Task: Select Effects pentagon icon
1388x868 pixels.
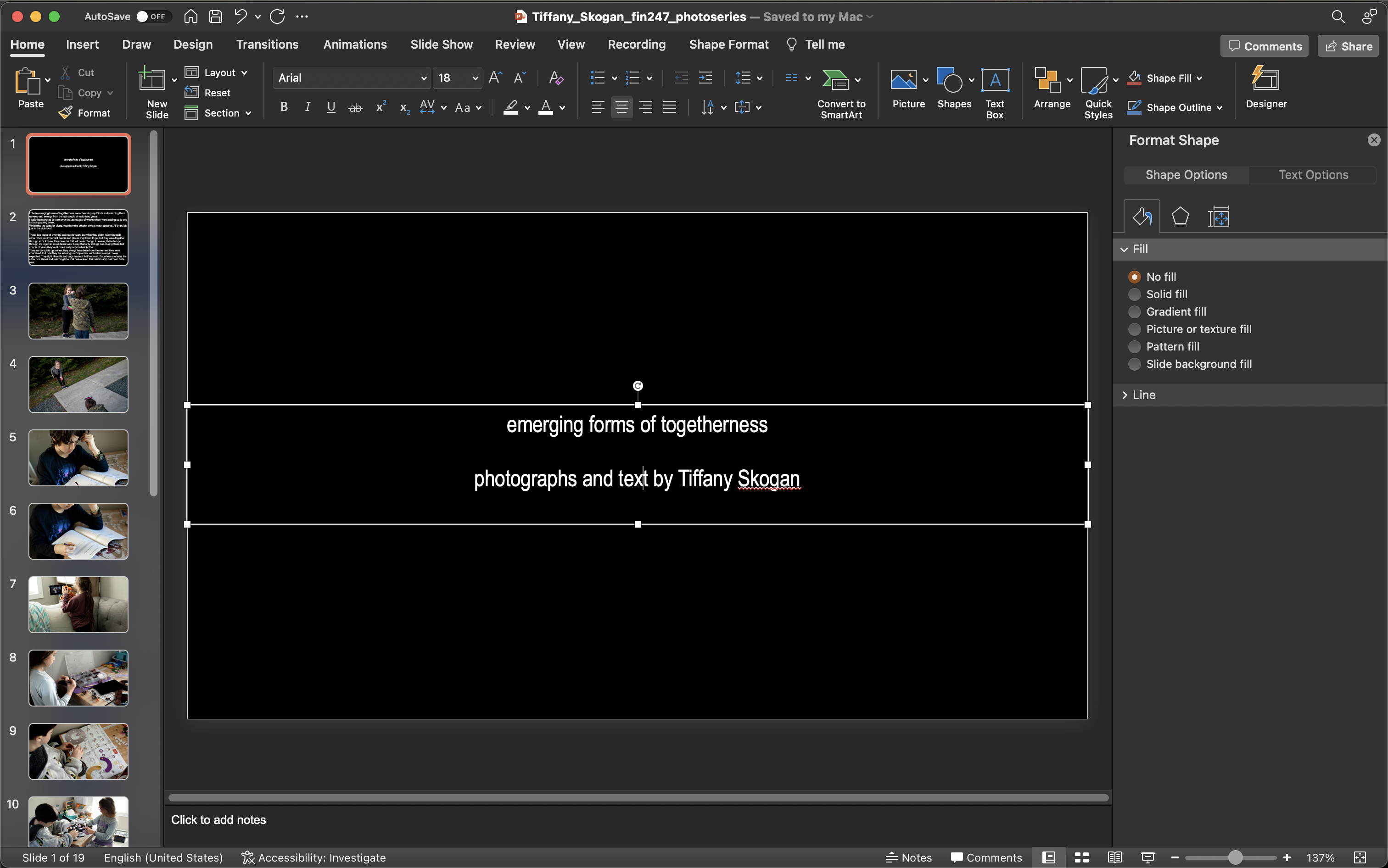Action: coord(1180,217)
